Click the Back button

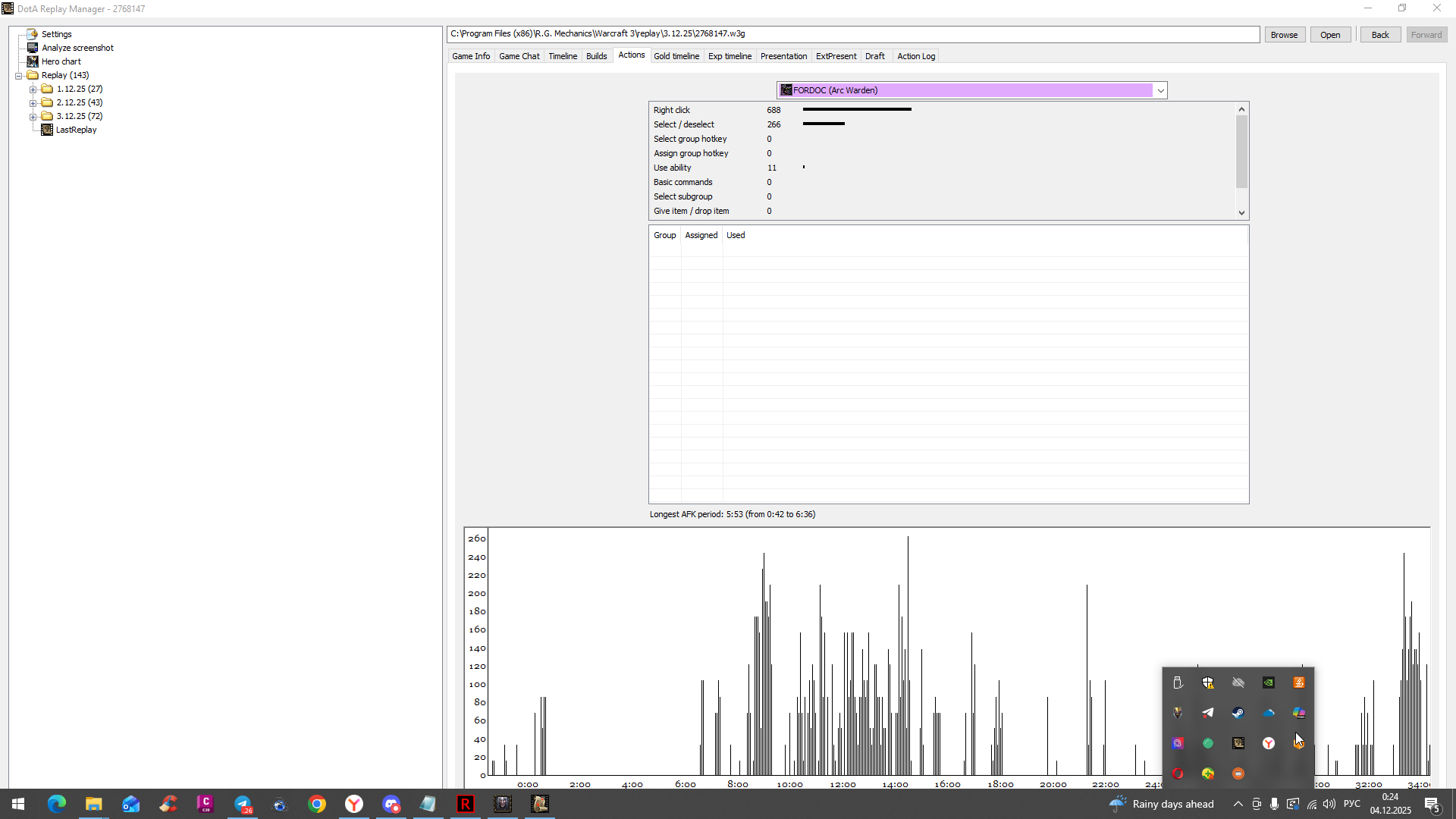pos(1379,35)
